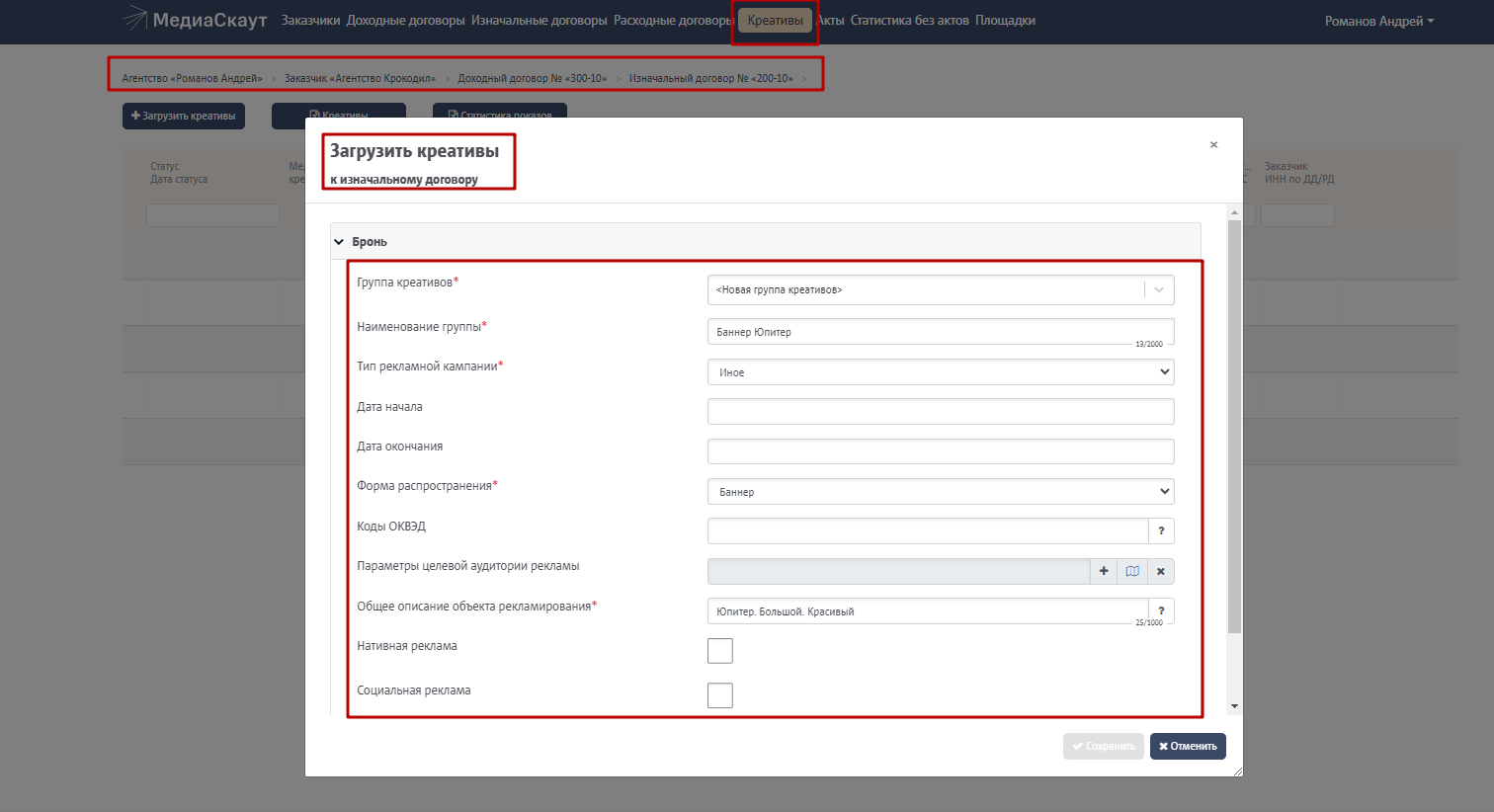Click the Загрузить креативы button behind the dialog

coord(184,116)
